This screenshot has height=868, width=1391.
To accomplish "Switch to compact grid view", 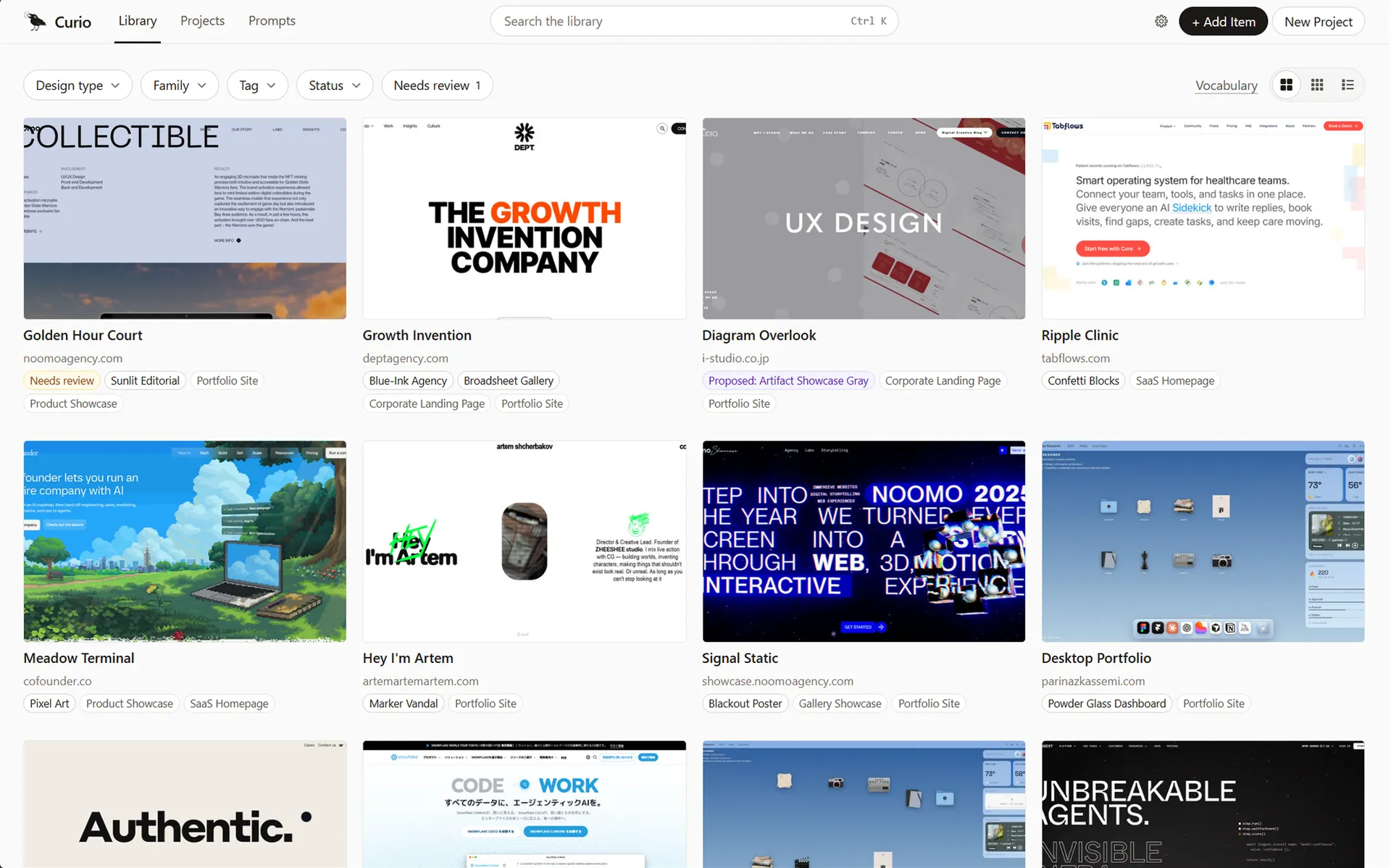I will (x=1317, y=85).
